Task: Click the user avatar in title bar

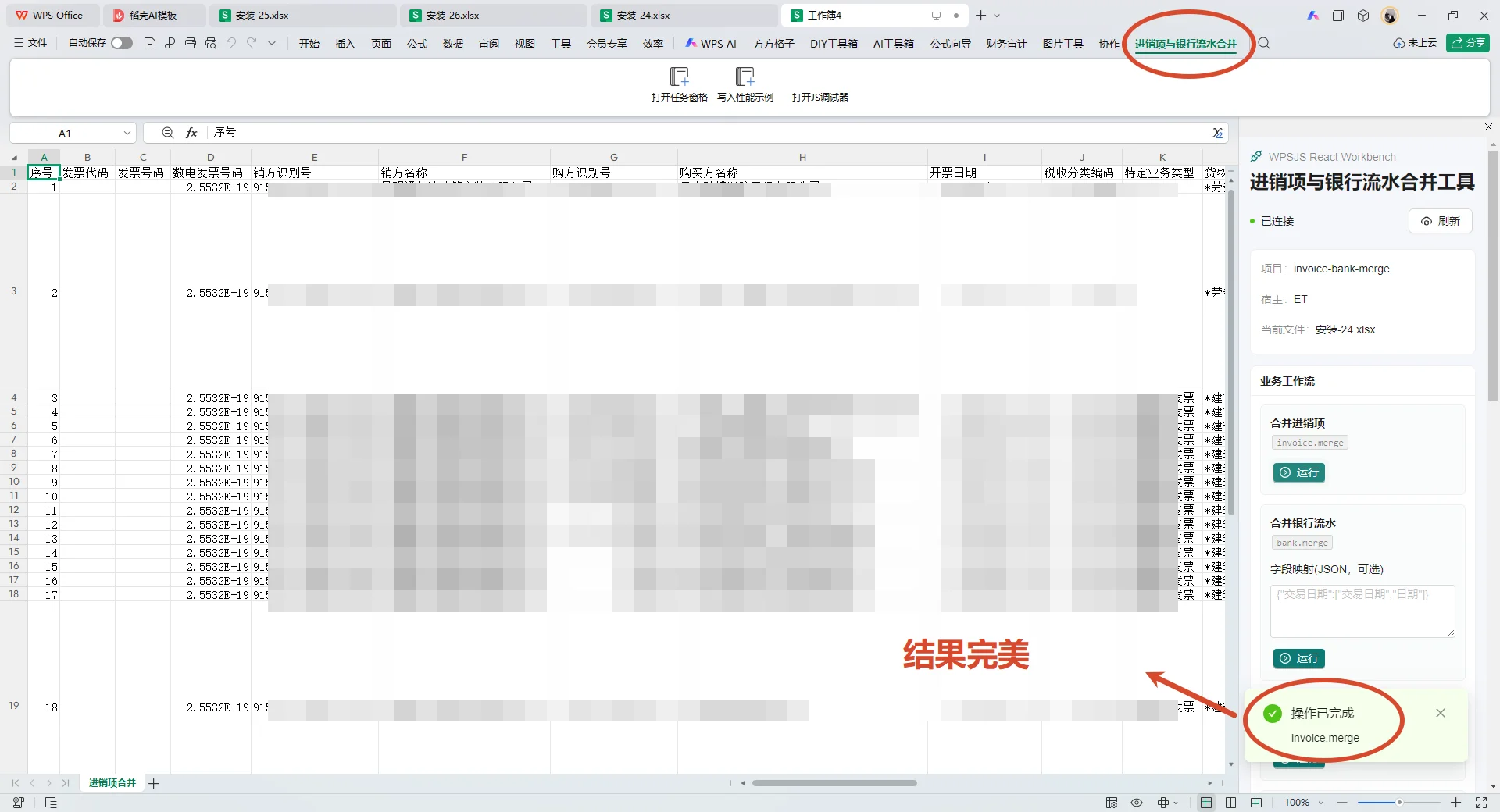Action: pyautogui.click(x=1390, y=16)
